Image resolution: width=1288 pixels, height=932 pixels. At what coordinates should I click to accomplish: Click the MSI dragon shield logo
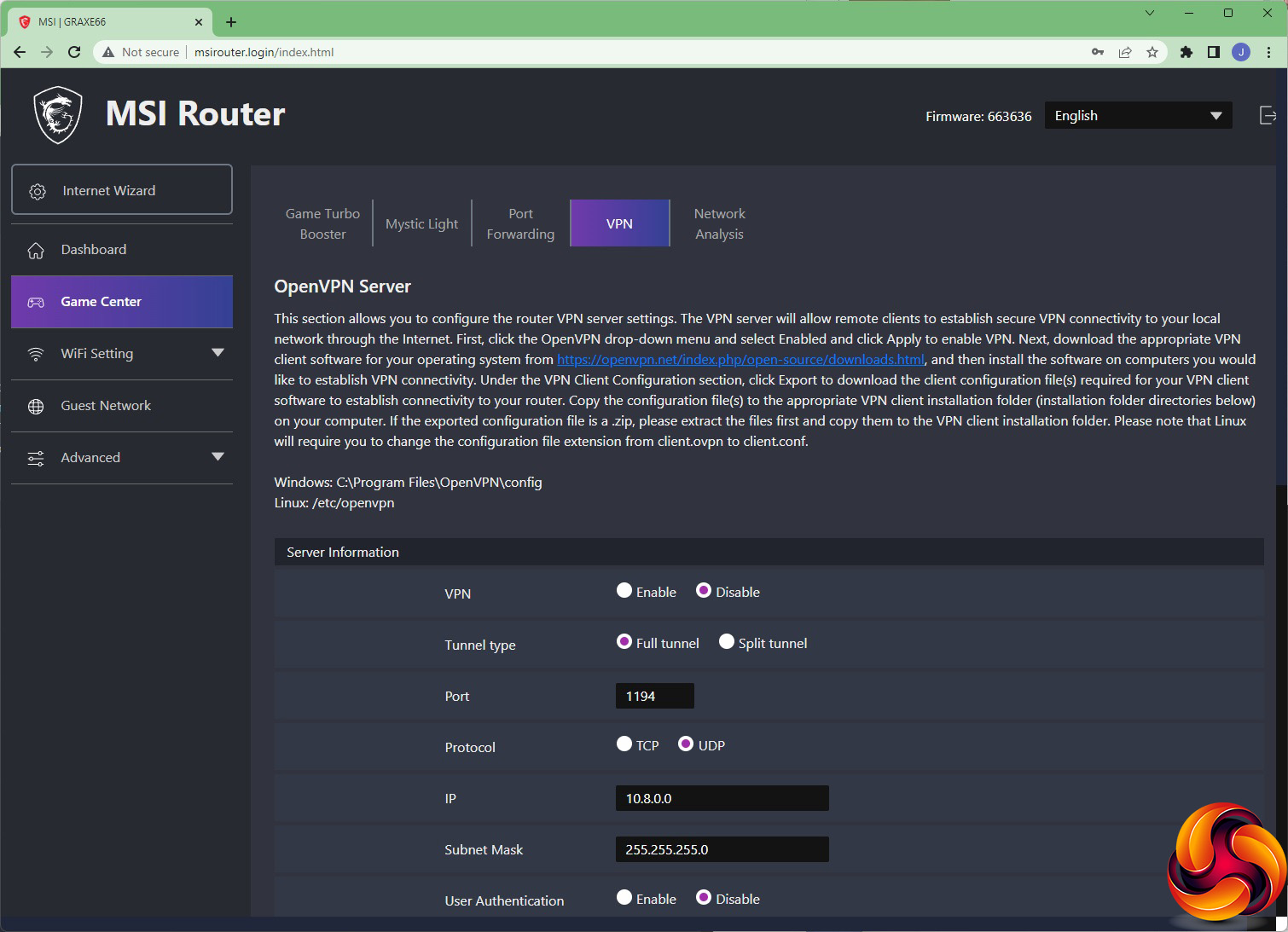click(58, 114)
